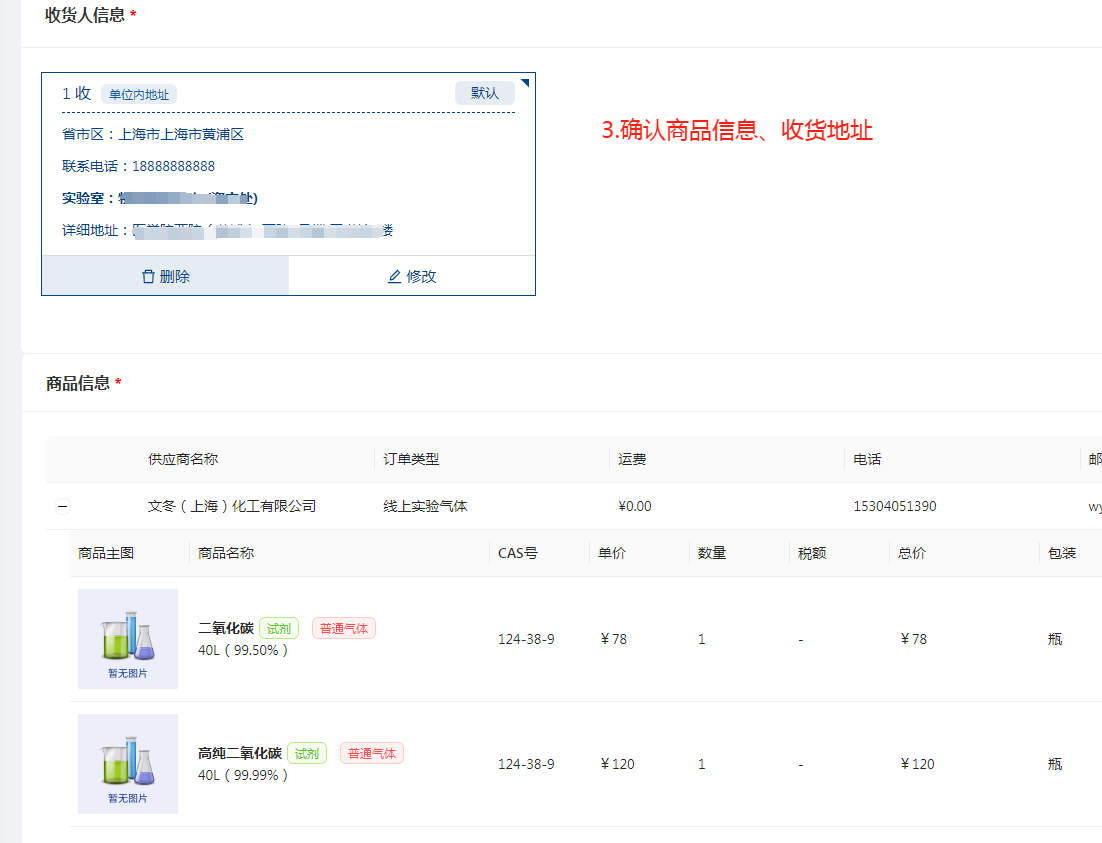The height and width of the screenshot is (843, 1102).
Task: Open the 二氧化碳 product name link
Action: (x=226, y=629)
